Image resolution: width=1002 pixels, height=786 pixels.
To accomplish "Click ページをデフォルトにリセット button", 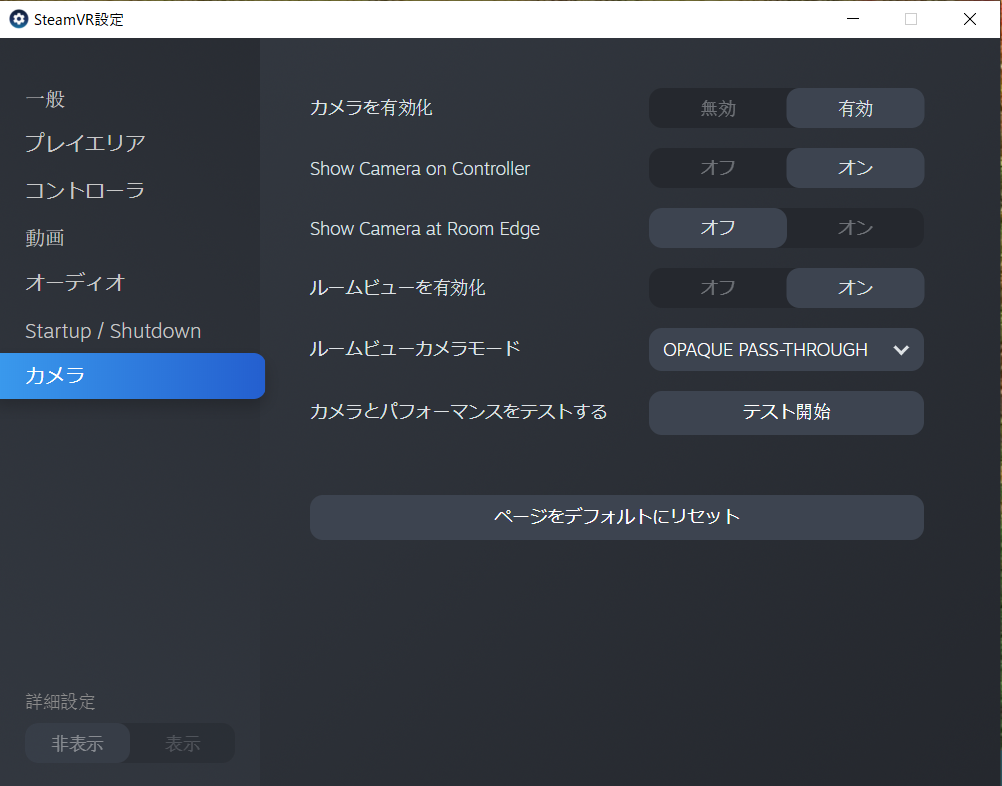I will (x=617, y=517).
